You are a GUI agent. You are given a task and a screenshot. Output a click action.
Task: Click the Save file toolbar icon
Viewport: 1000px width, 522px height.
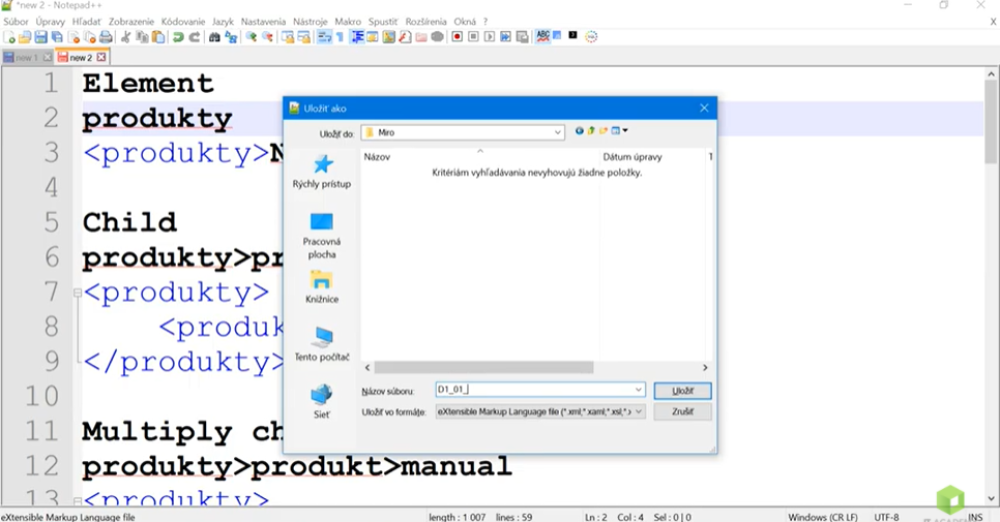pos(41,37)
